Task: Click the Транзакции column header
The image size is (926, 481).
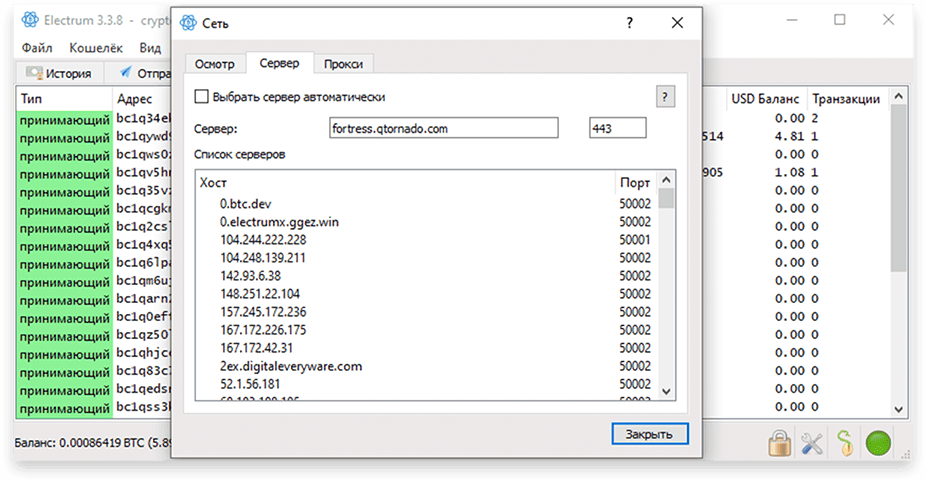Action: coord(846,99)
